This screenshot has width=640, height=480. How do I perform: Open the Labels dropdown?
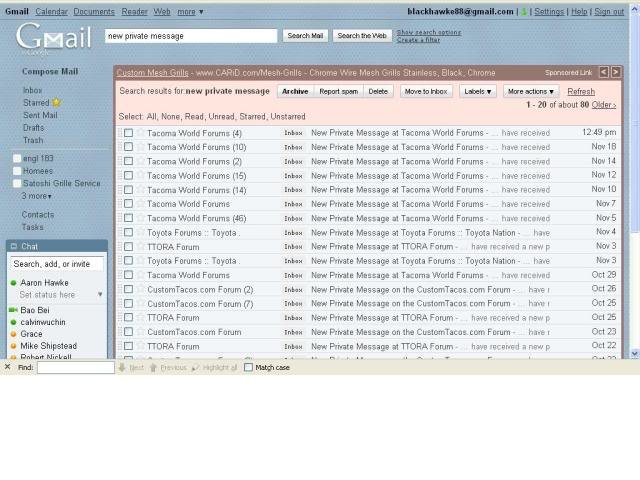tap(478, 91)
